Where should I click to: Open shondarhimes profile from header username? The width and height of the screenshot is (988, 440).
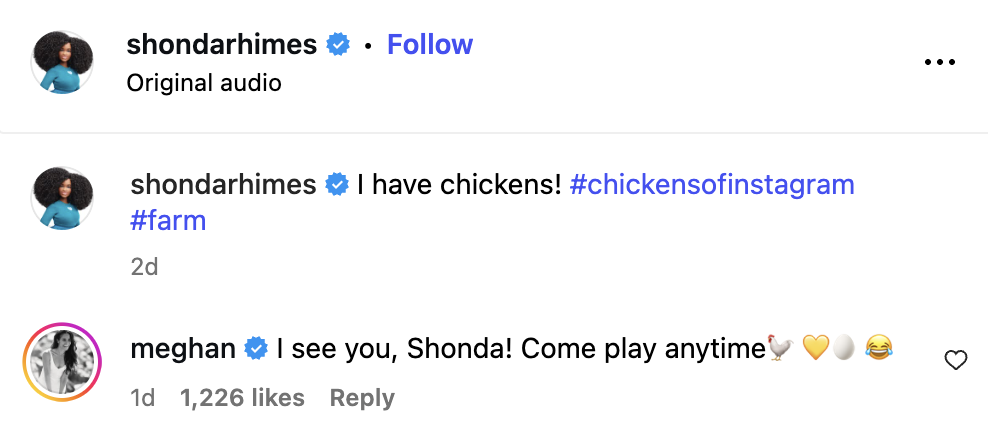[x=222, y=45]
